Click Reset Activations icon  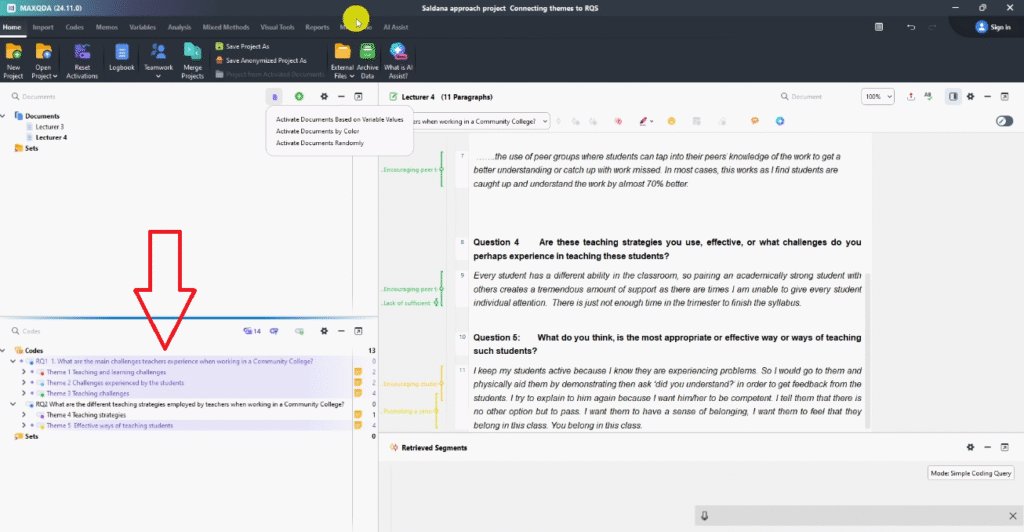click(82, 58)
